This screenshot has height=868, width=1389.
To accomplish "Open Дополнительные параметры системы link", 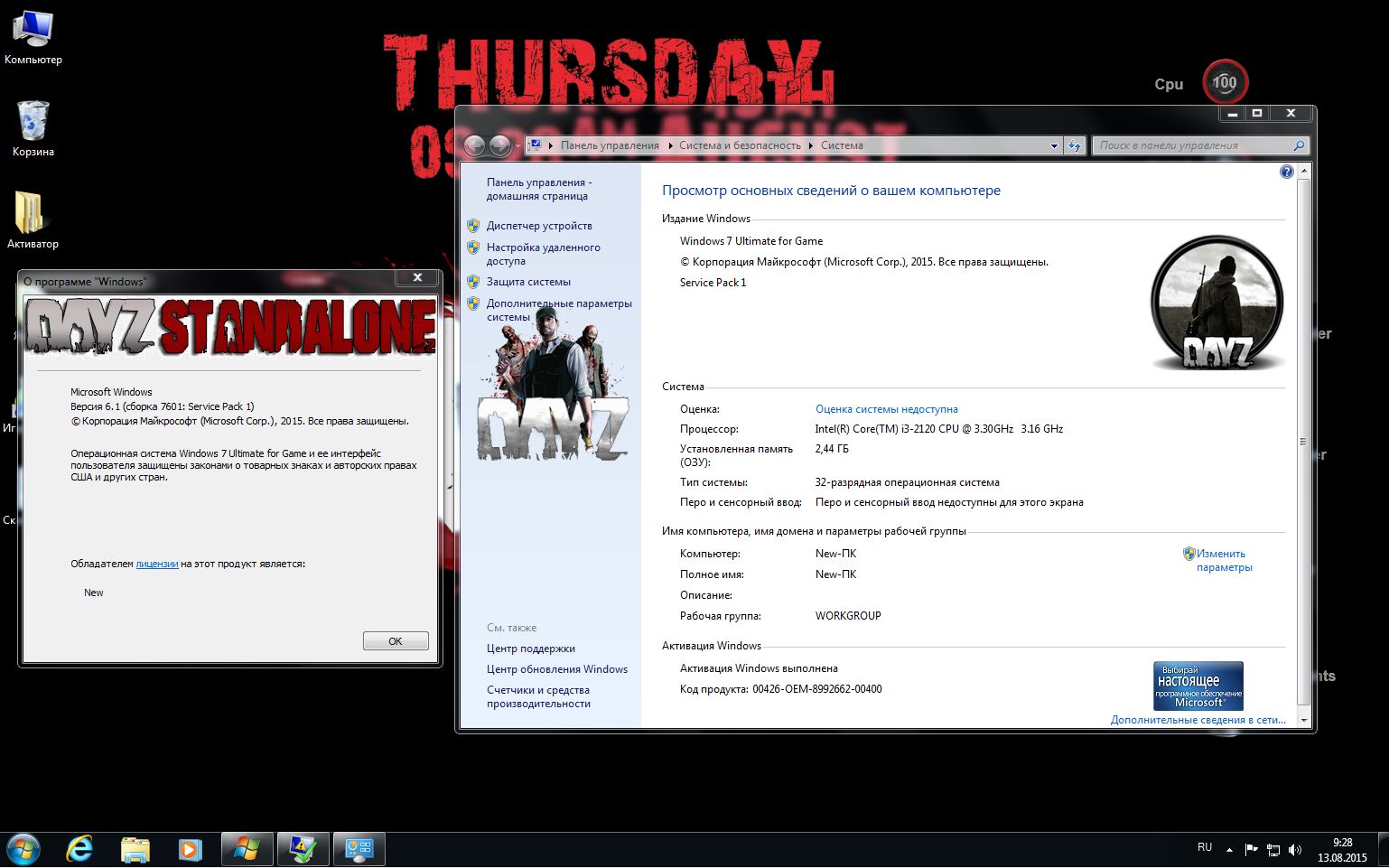I will click(x=559, y=310).
